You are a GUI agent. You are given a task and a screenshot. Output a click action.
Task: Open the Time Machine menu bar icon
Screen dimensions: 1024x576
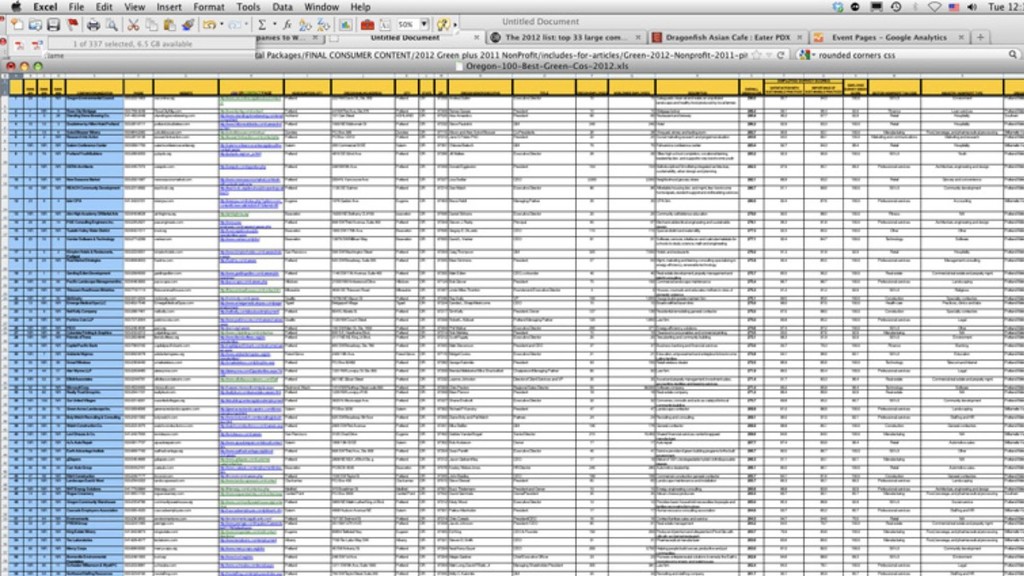[x=896, y=7]
